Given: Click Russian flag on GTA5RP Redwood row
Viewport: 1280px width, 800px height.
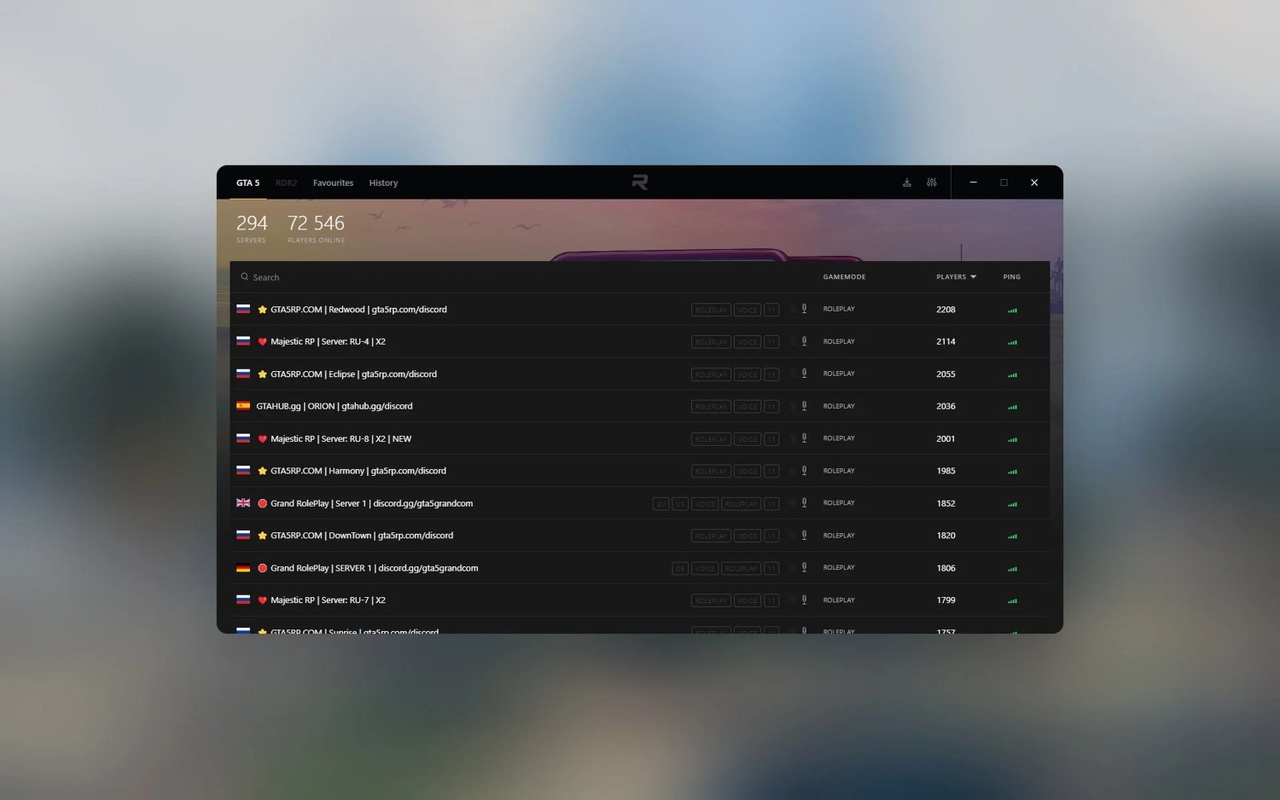Looking at the screenshot, I should click(243, 309).
